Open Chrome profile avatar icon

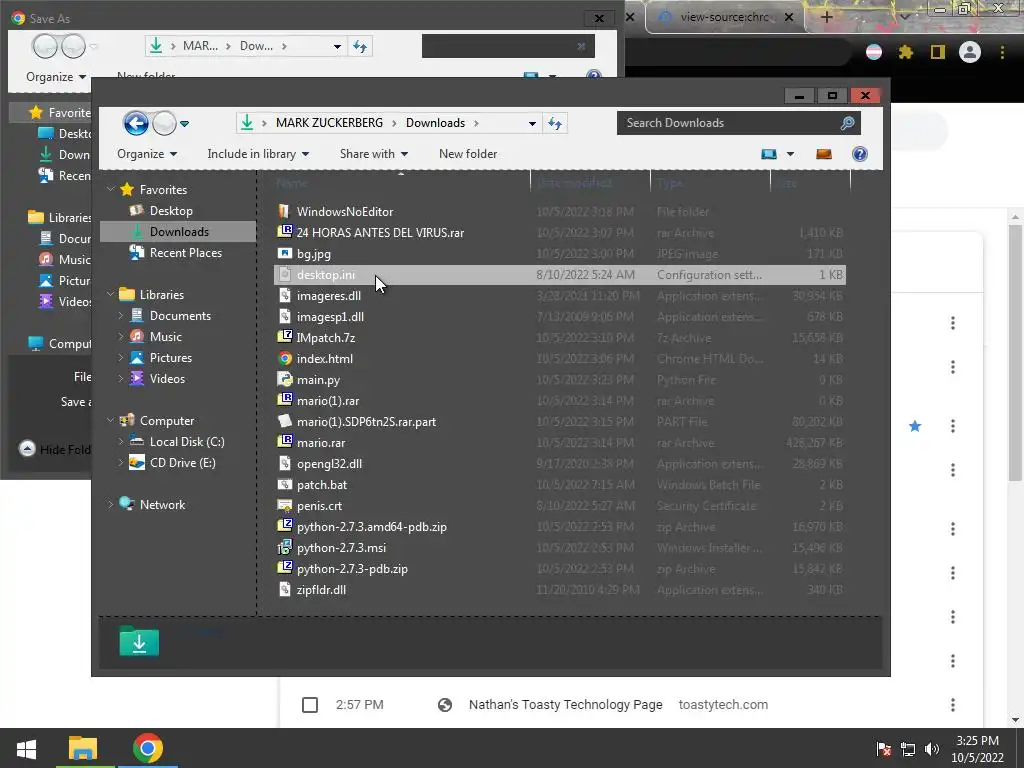click(x=970, y=52)
